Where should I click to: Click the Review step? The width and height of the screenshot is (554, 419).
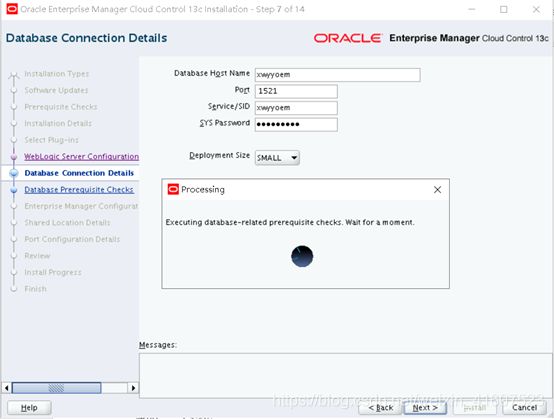coord(37,256)
